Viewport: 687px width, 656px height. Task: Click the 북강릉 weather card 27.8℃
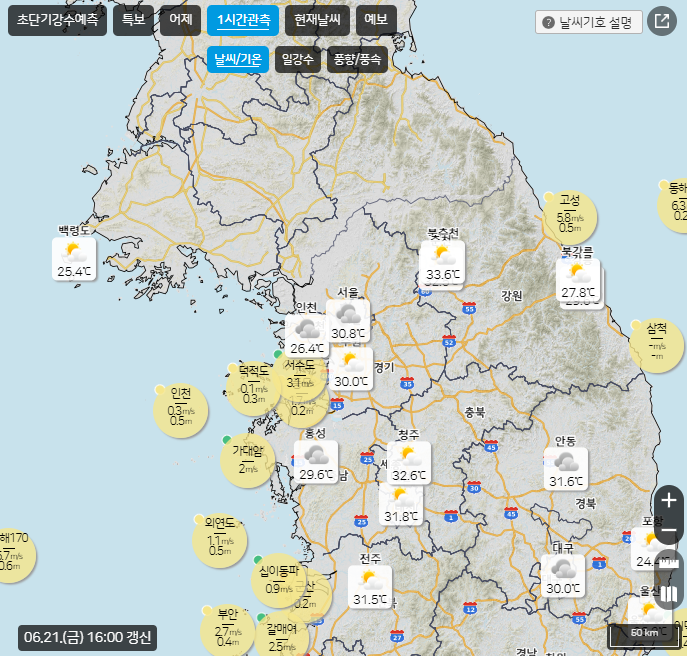click(578, 280)
